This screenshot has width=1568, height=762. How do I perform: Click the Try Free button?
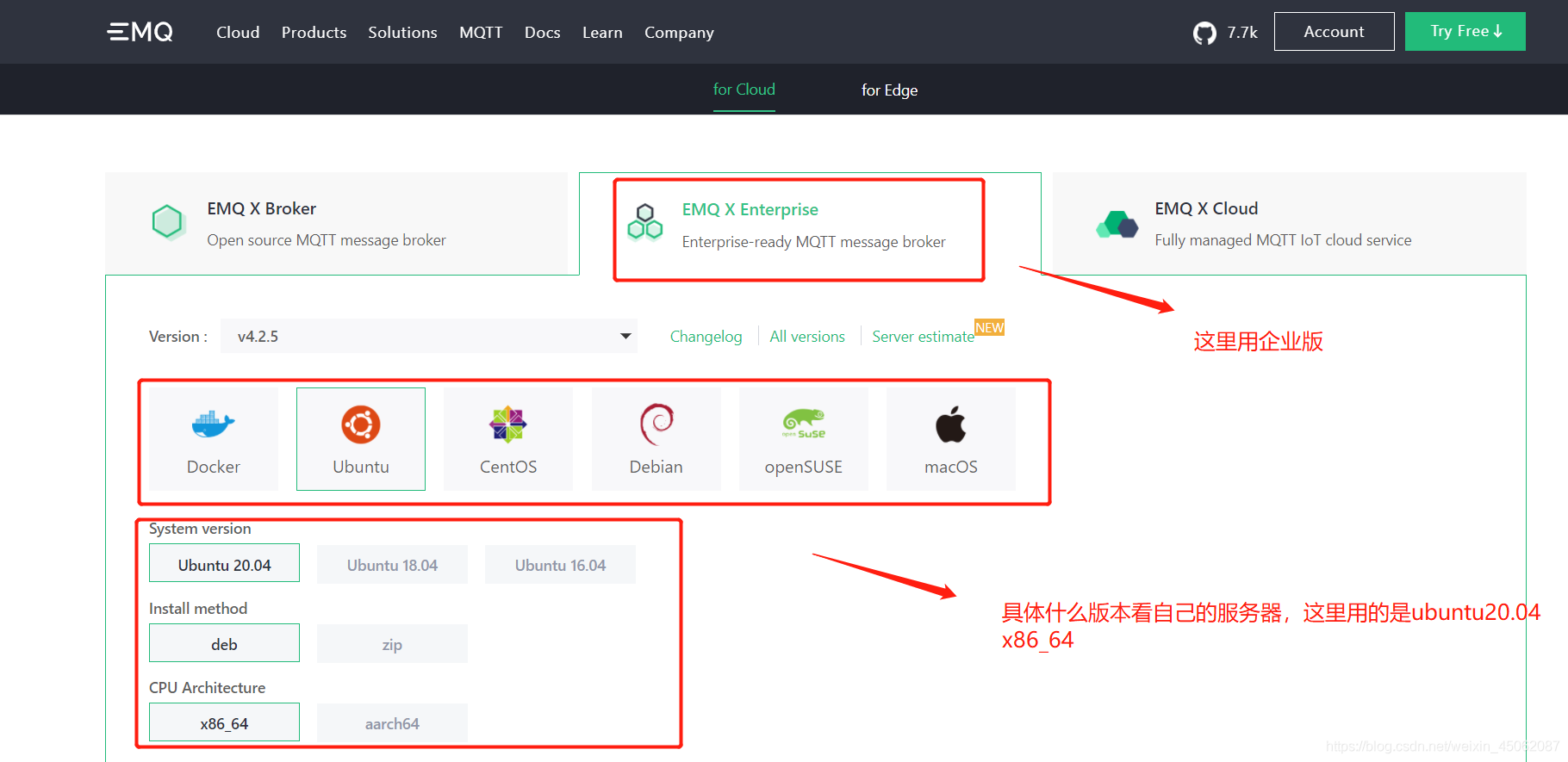pos(1465,31)
